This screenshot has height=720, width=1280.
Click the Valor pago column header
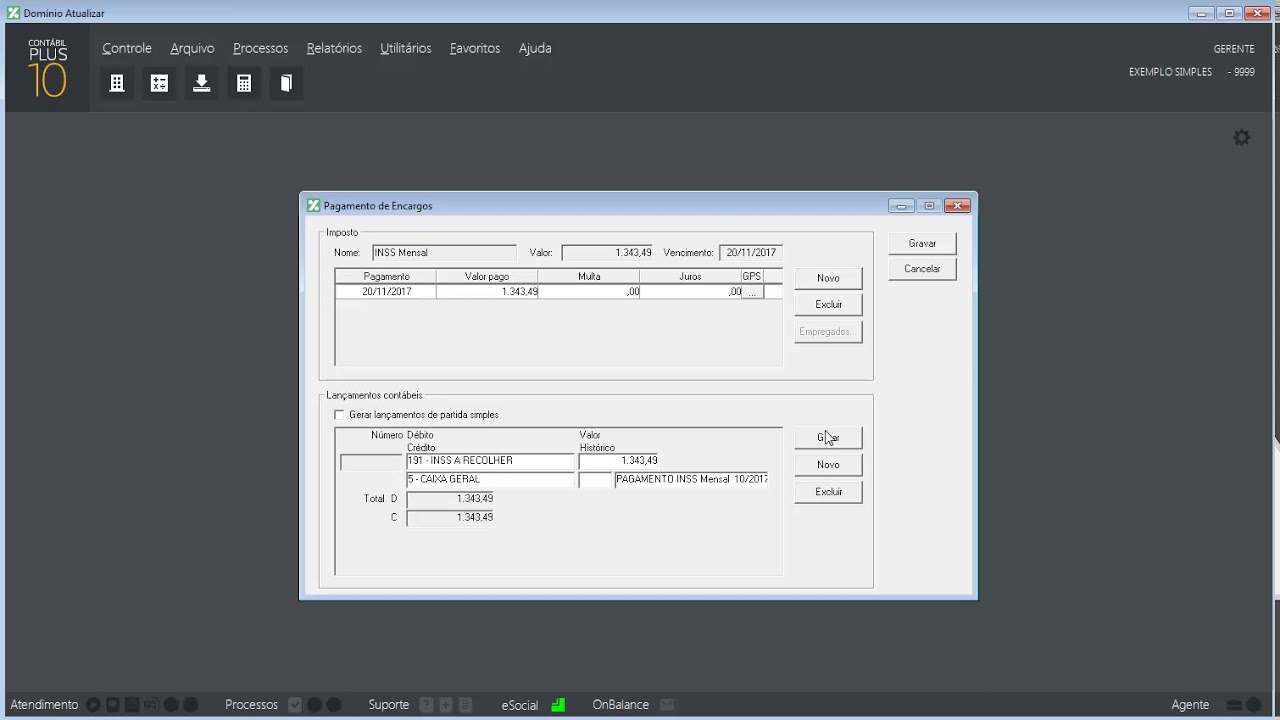(487, 277)
